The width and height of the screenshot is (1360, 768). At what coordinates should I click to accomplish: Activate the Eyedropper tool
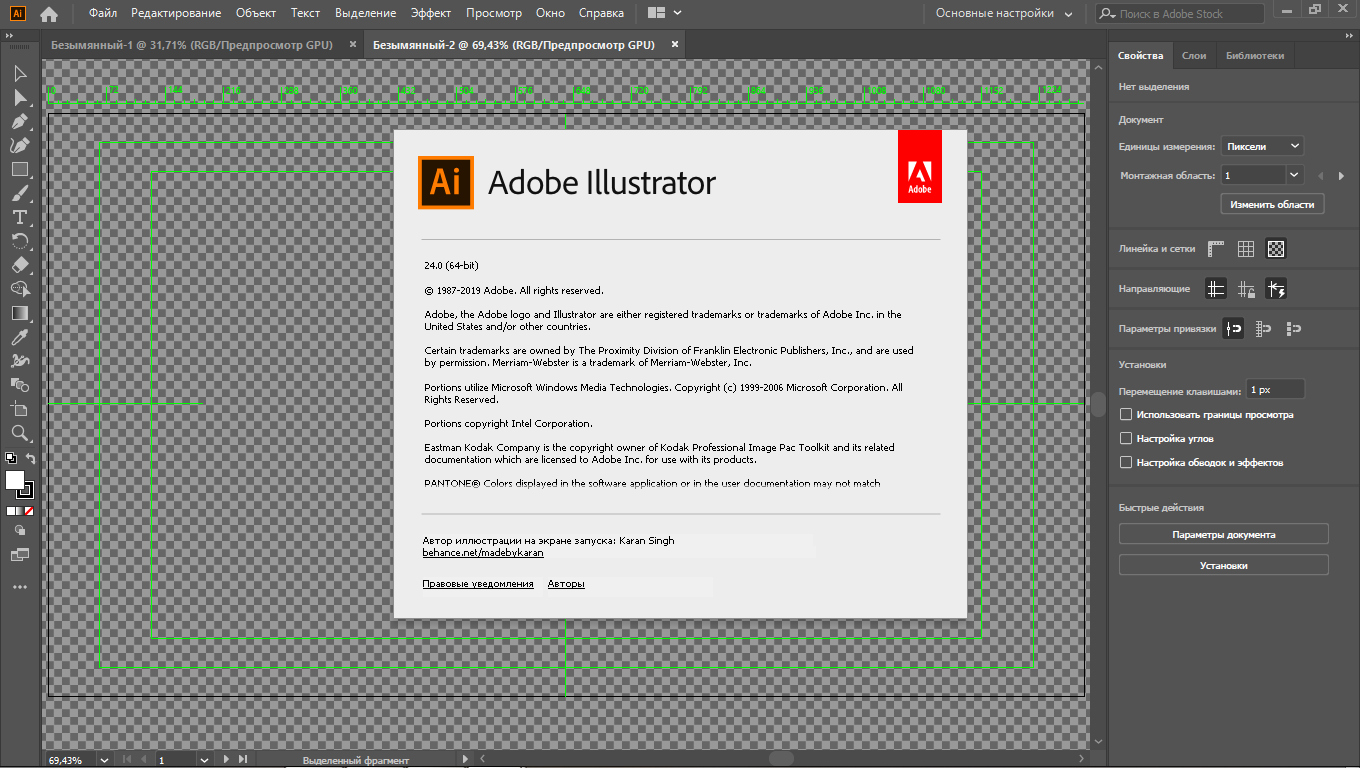19,338
